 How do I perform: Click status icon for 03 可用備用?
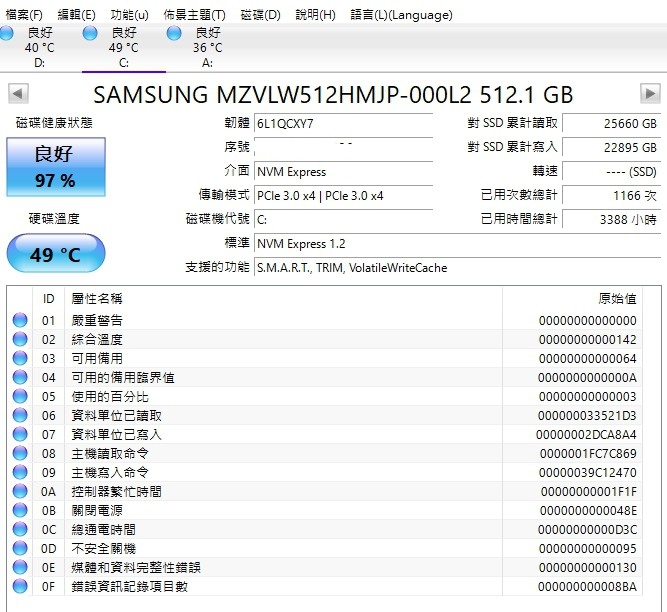click(x=20, y=358)
